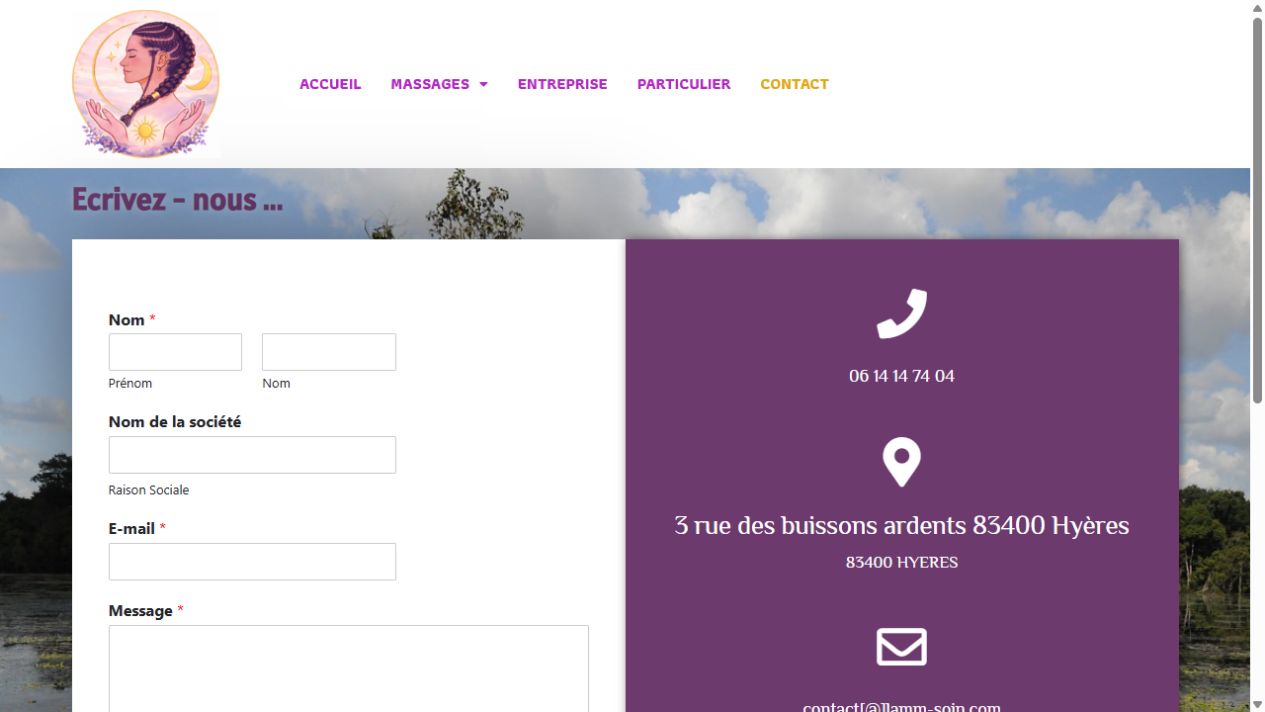Click the Ecrivez - nous heading
Screen dimensions: 1265x712
[177, 199]
